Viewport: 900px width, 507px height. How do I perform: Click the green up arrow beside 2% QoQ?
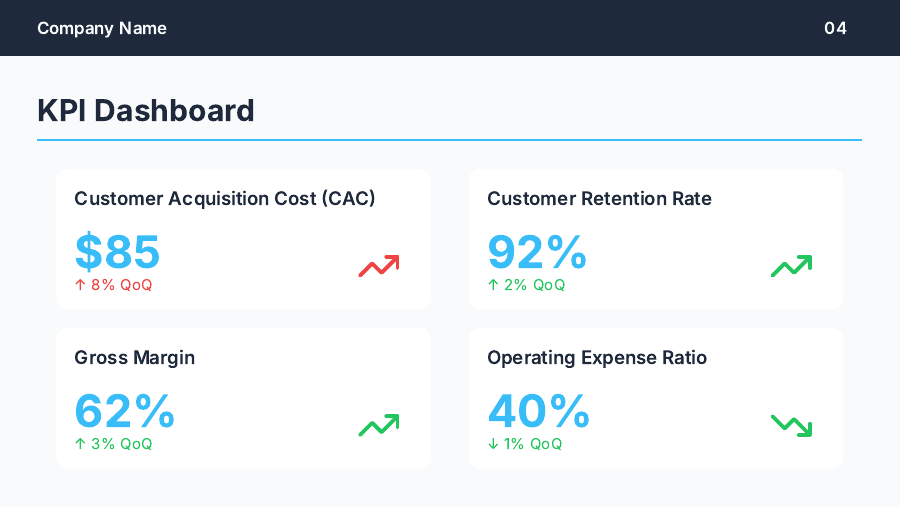(x=493, y=285)
